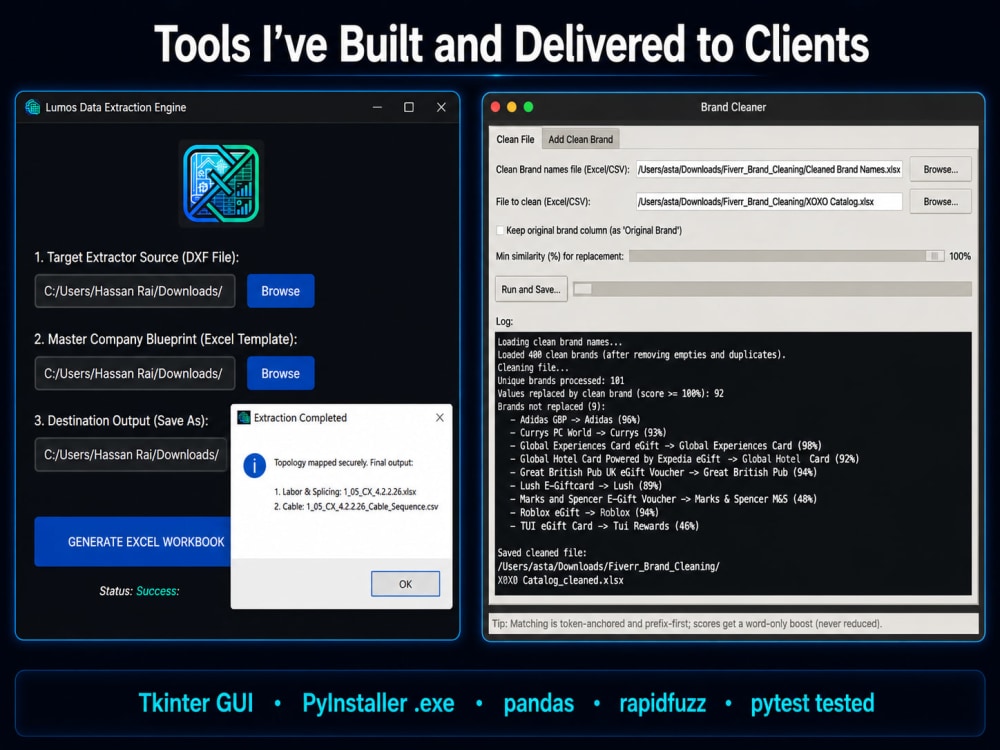Click 'Currys PC World -> Currys' log line

point(588,432)
